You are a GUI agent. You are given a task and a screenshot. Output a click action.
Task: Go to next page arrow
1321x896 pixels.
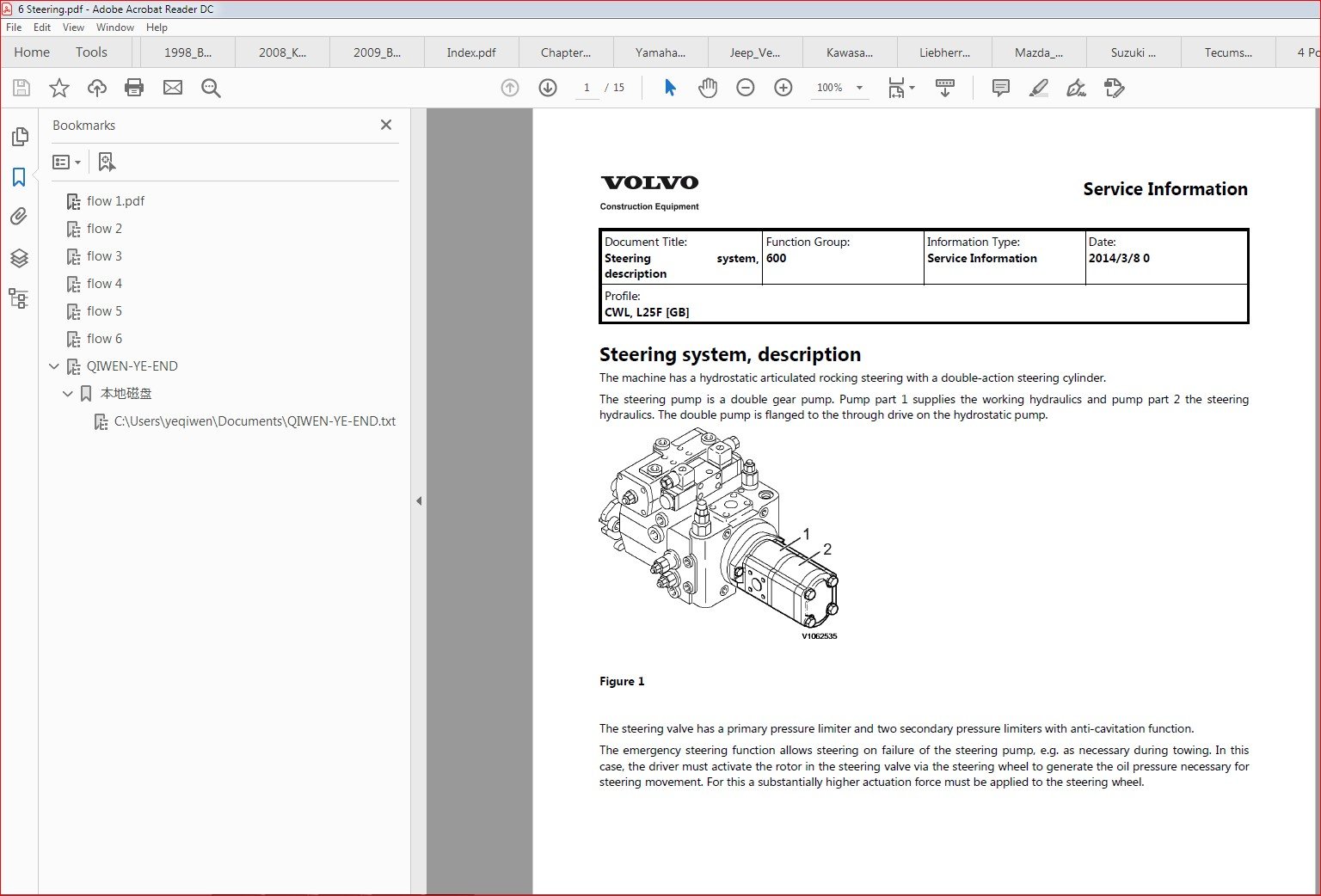548,88
